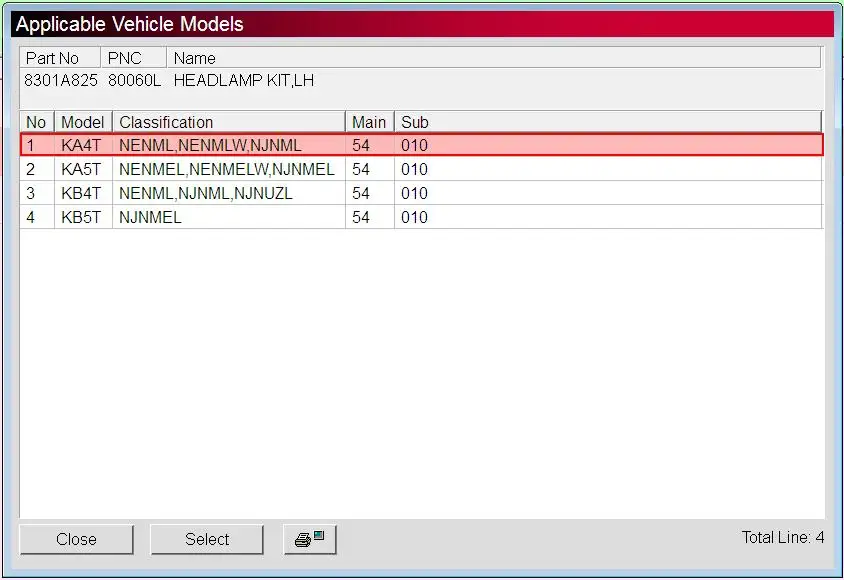Sort by the Model column header

(83, 122)
